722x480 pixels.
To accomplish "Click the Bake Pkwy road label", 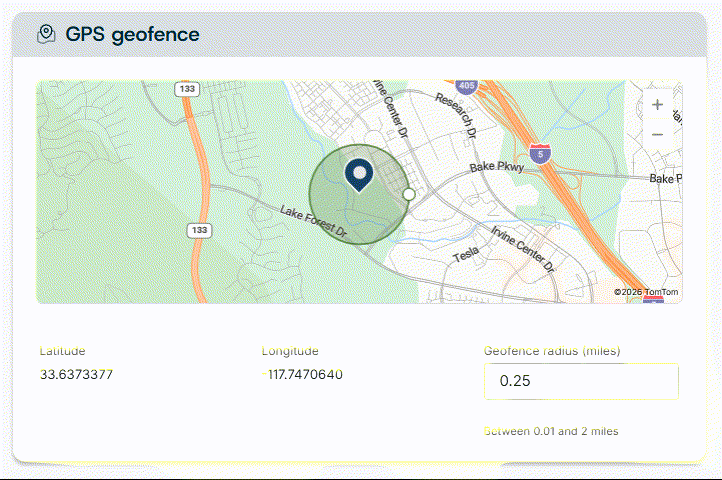I will 497,167.
